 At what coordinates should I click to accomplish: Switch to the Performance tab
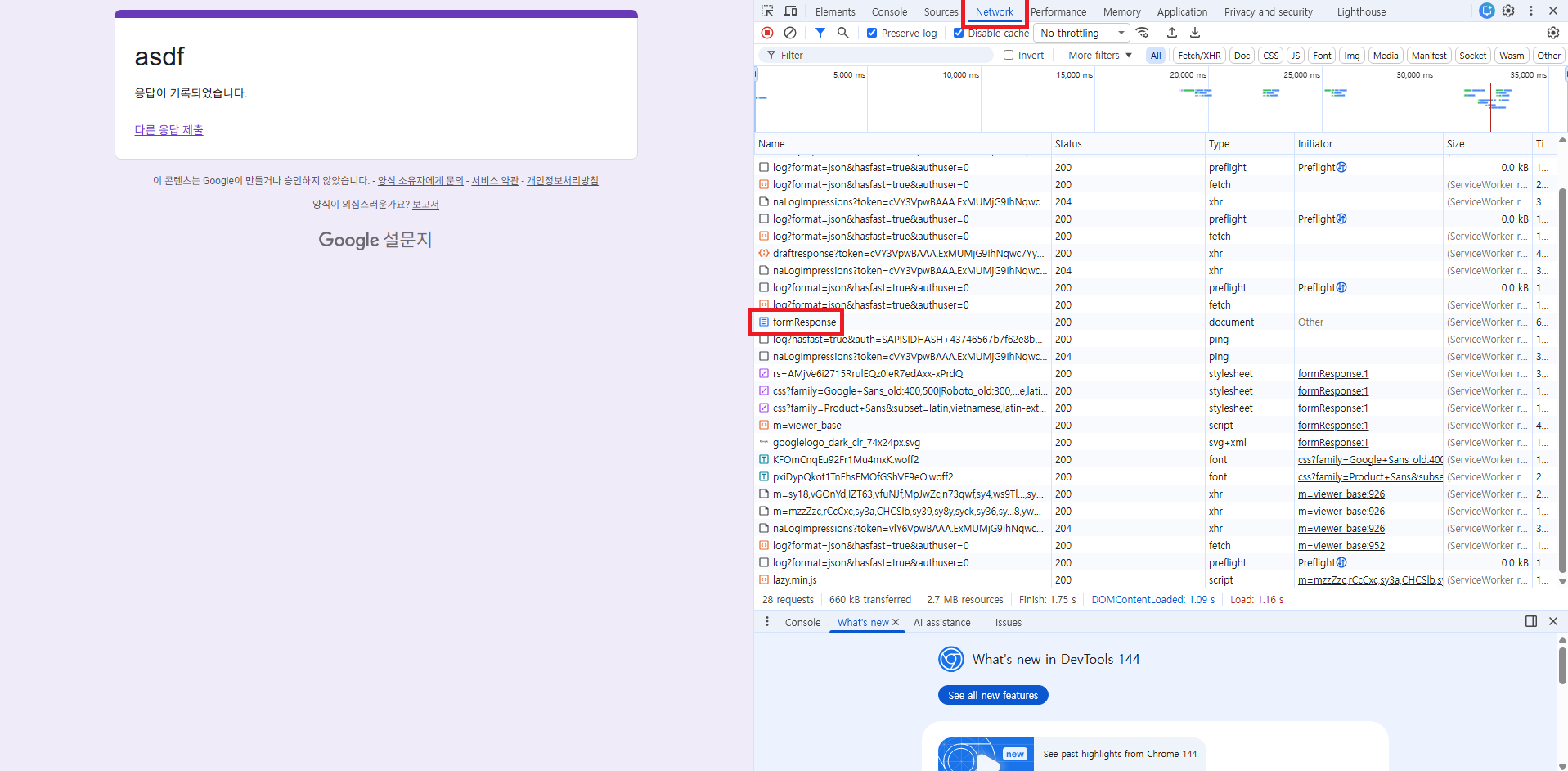point(1058,12)
